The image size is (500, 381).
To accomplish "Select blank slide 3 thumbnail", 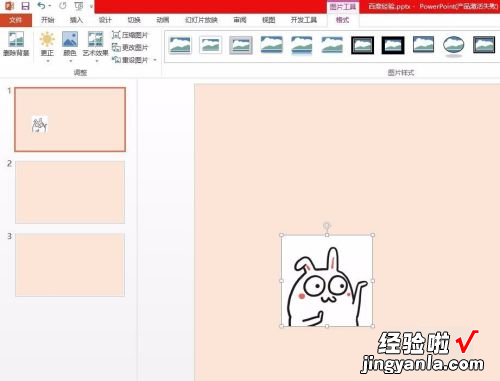I will pyautogui.click(x=70, y=265).
